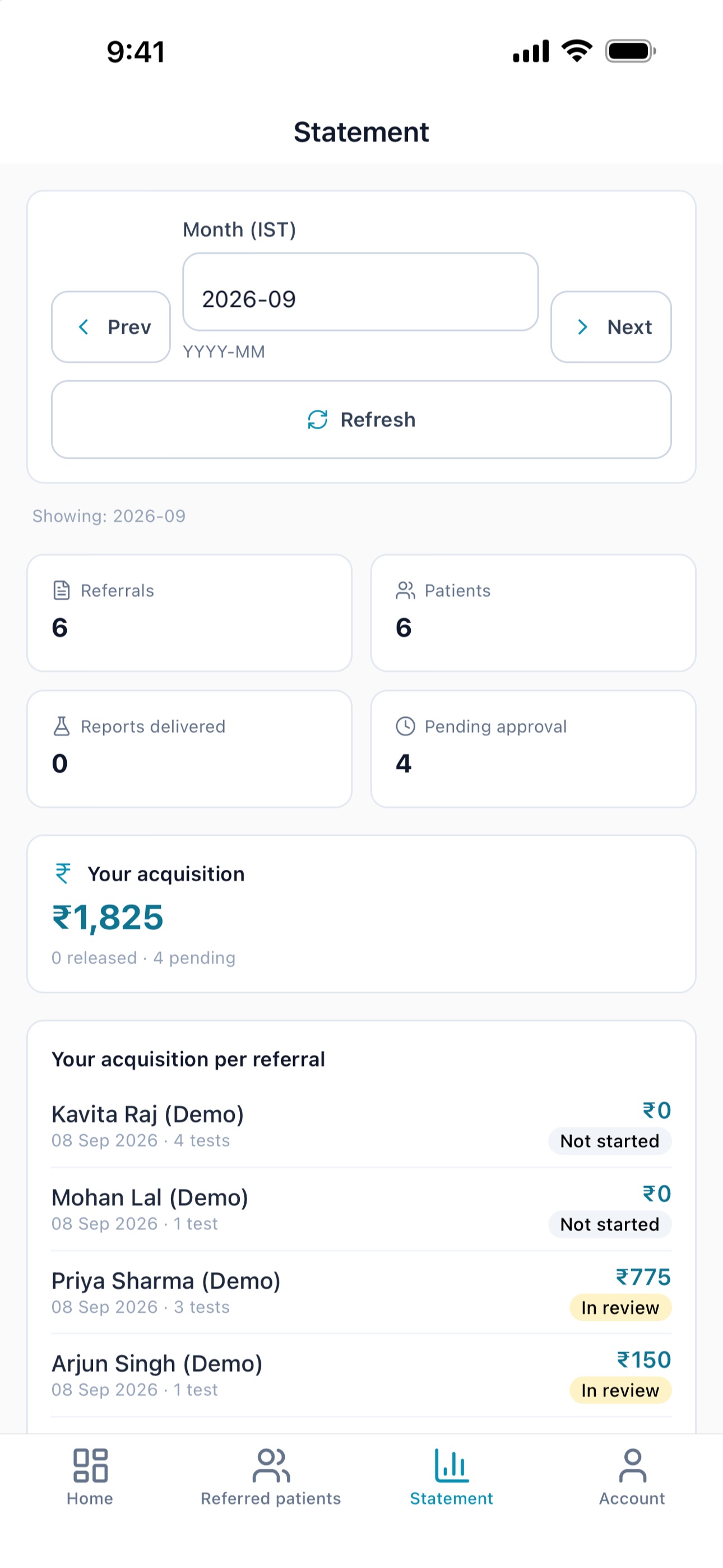
Task: Tap Not started badge for Kavita Raj
Action: tap(610, 1141)
